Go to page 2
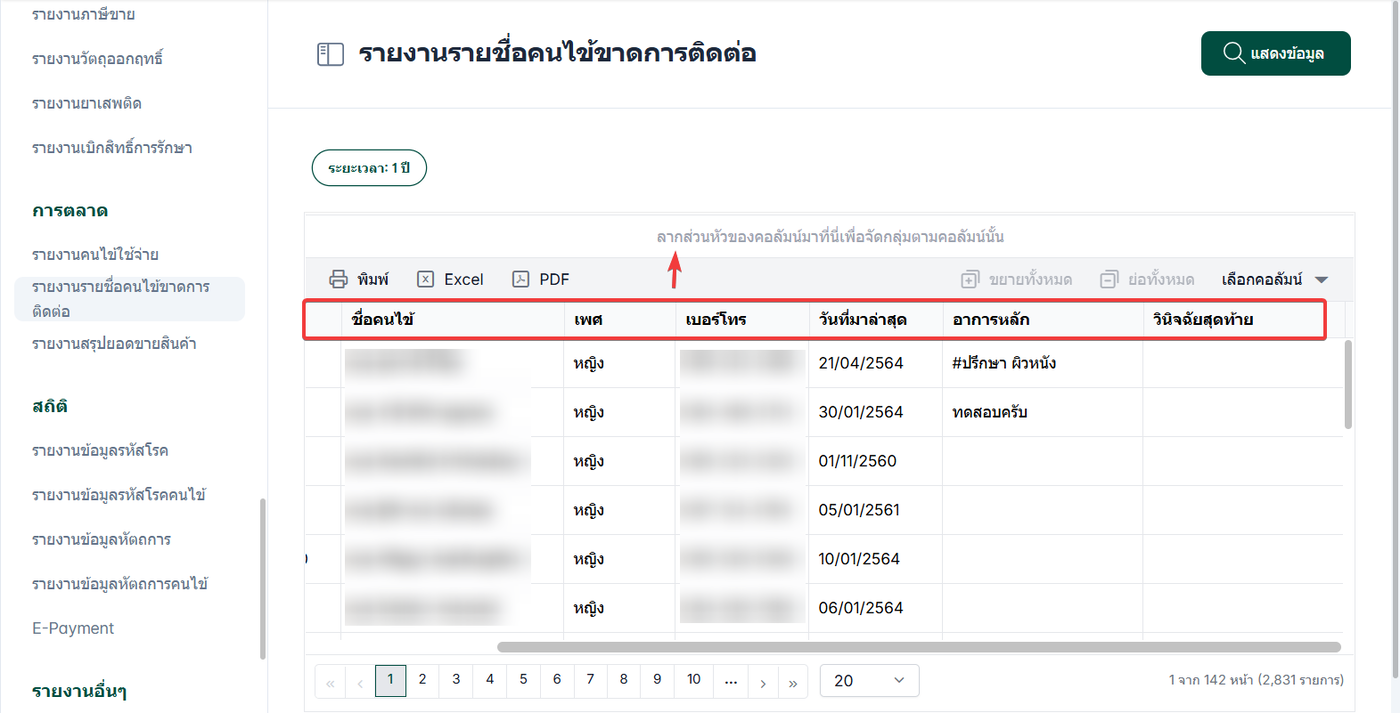This screenshot has height=713, width=1400. 423,681
